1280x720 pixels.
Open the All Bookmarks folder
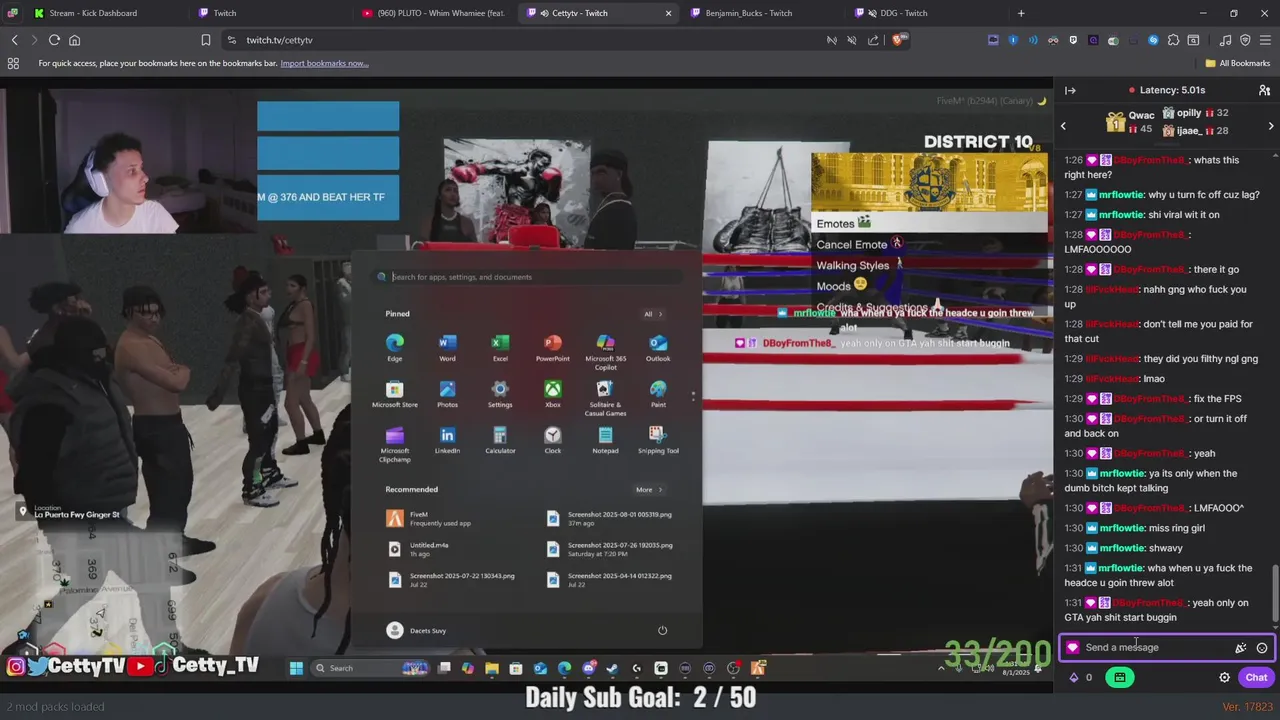pyautogui.click(x=1238, y=63)
